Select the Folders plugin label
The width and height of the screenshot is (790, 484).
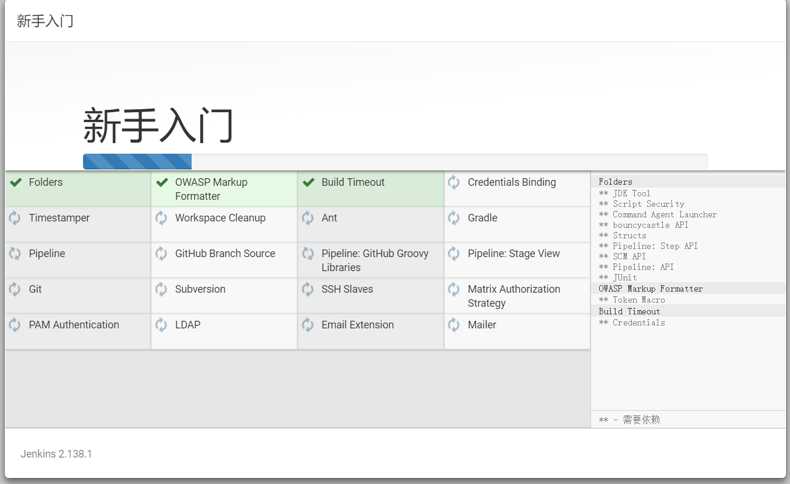point(46,182)
